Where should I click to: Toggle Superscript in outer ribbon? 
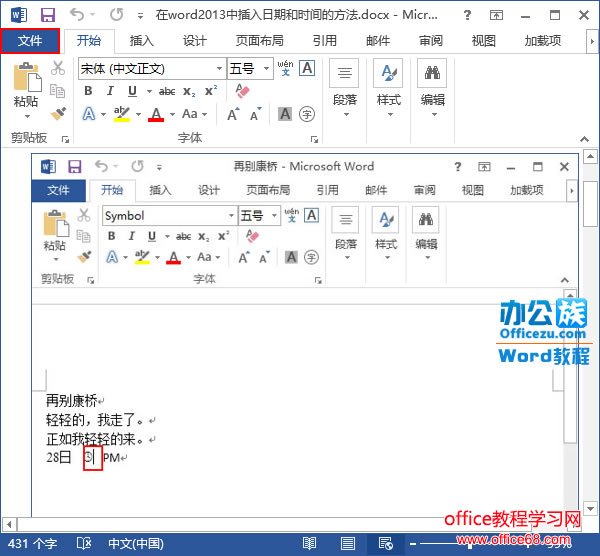211,91
